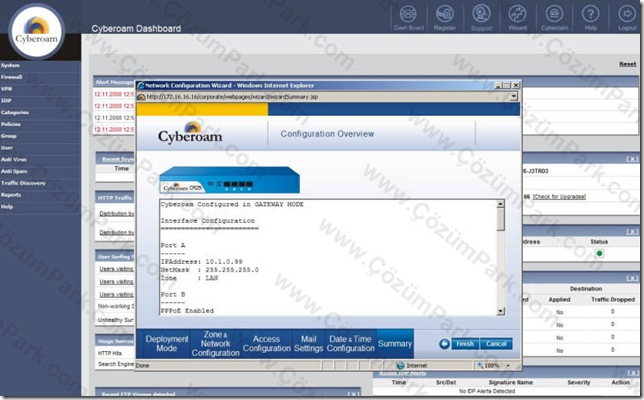This screenshot has width=644, height=400.
Task: Click the Internet zone globe in status bar
Action: tap(400, 365)
